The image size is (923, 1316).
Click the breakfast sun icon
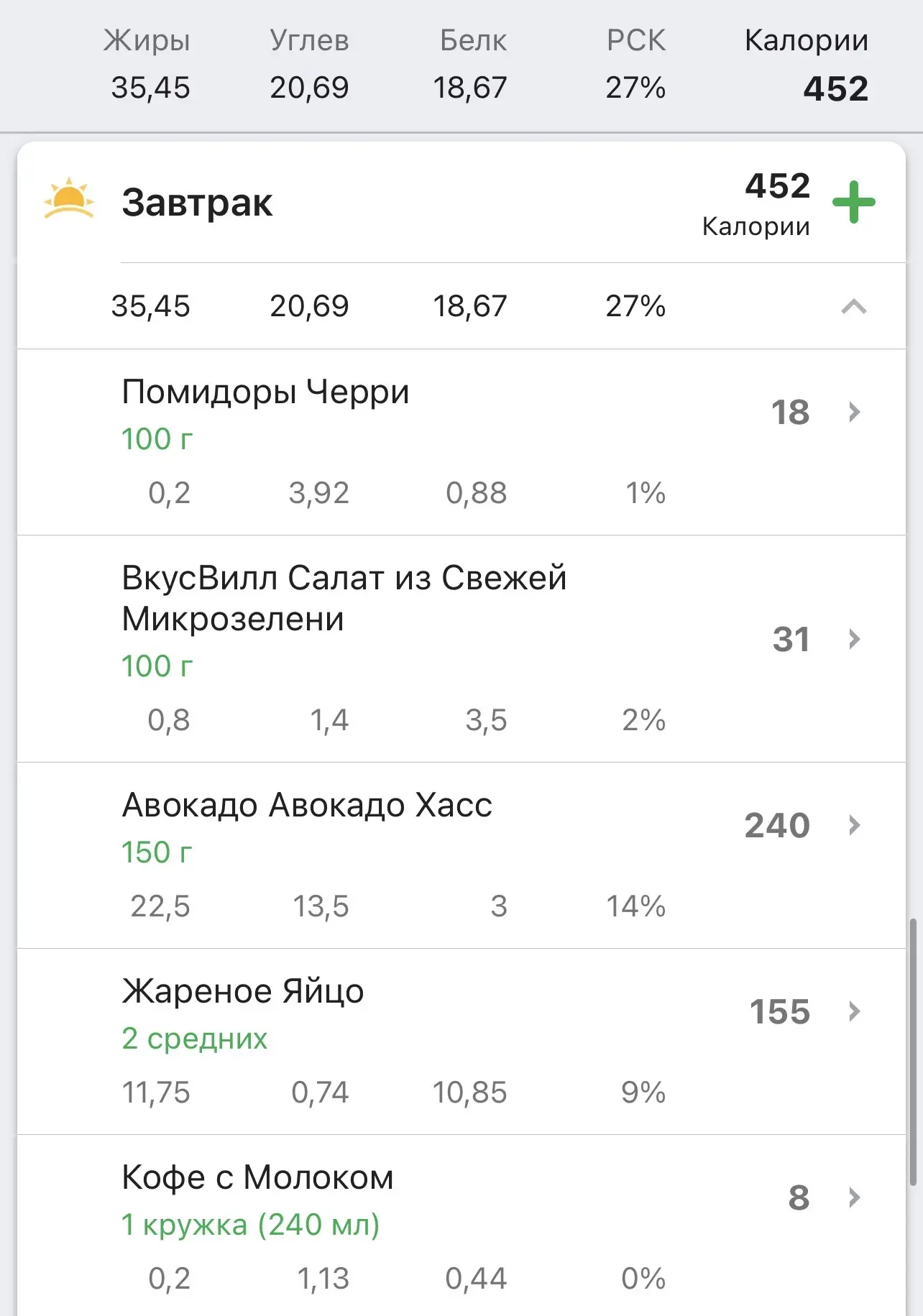pos(69,199)
